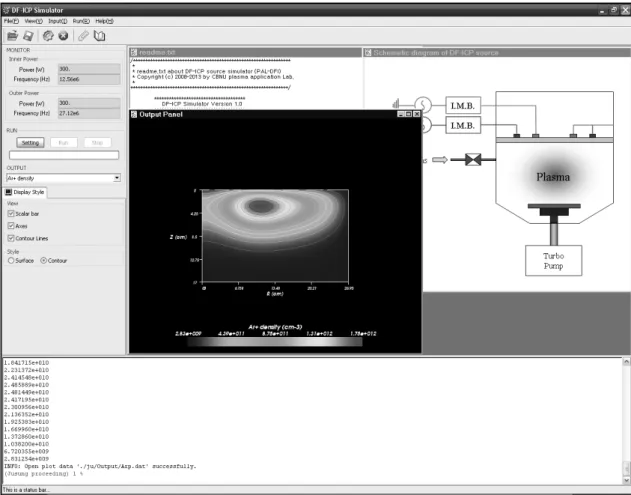The image size is (631, 495).
Task: Toggle the Contour Lines checkbox
Action: click(x=11, y=238)
